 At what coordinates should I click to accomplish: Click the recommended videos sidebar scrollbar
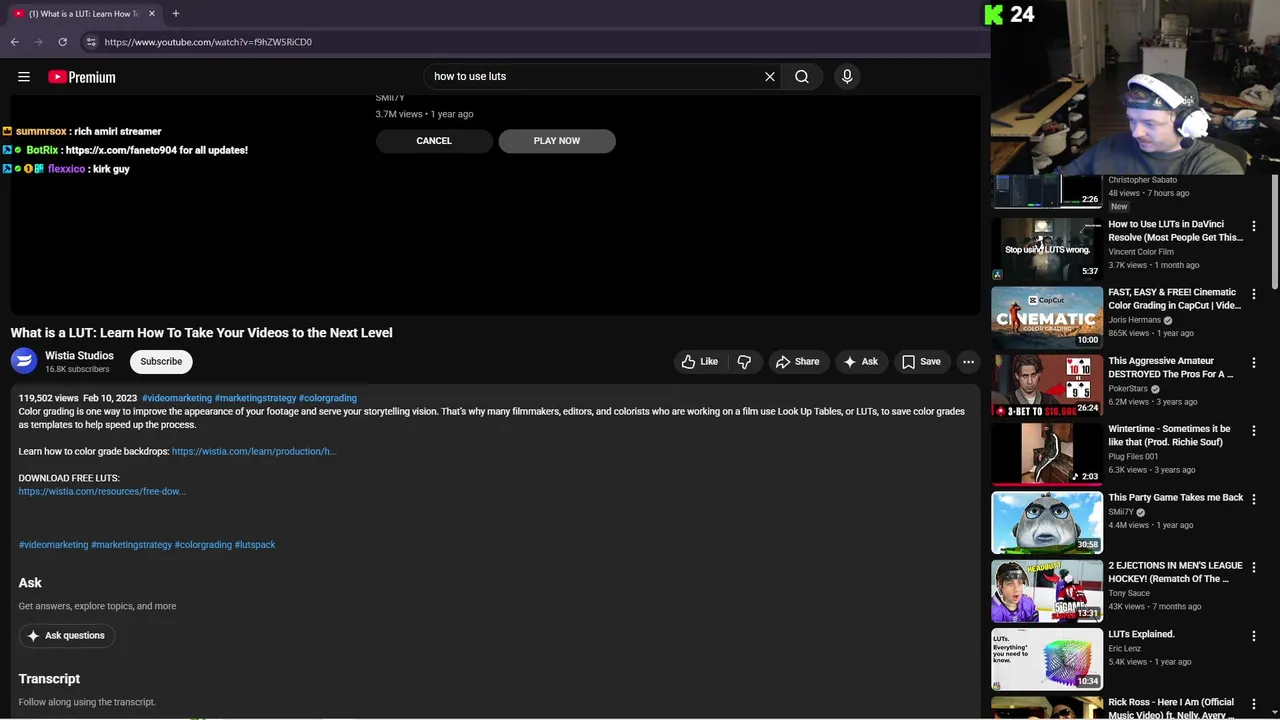[1274, 230]
